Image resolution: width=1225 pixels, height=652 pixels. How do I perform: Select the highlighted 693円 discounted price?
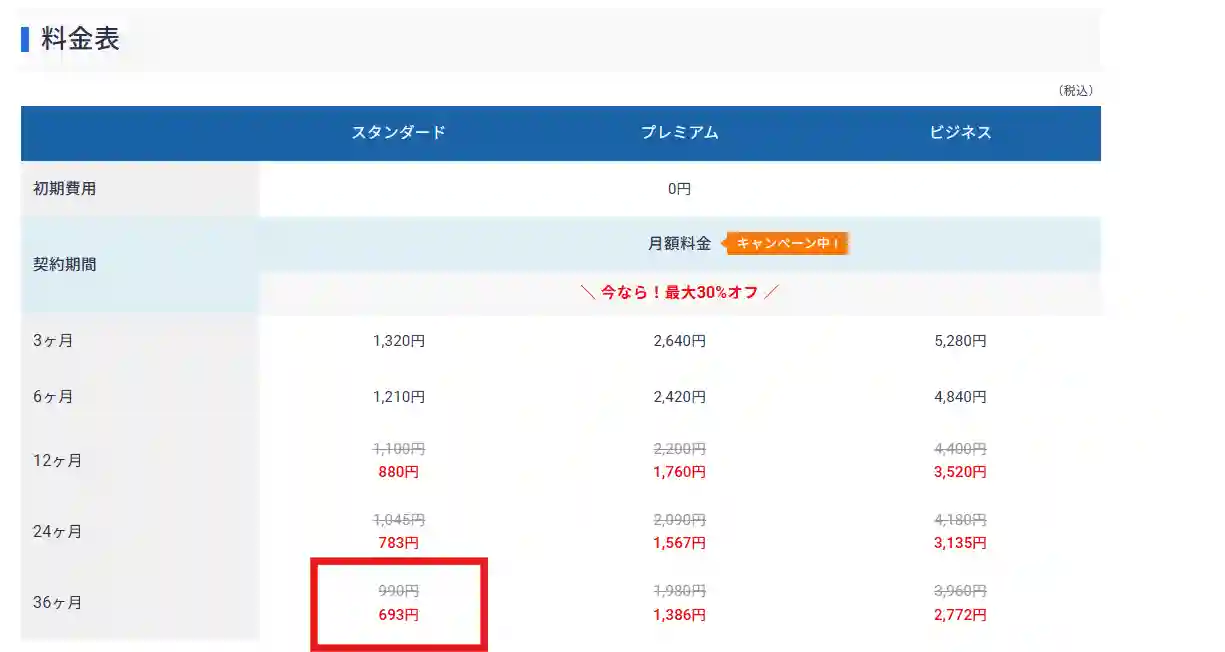[x=399, y=615]
